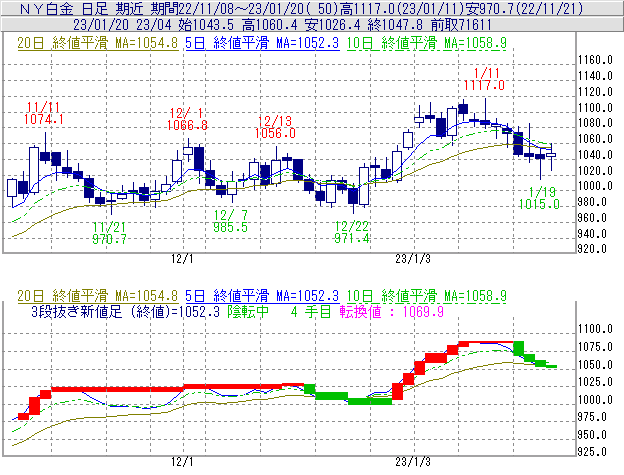Click the 12/1 date label under top chart
Image resolution: width=624 pixels, height=475 pixels.
(182, 259)
